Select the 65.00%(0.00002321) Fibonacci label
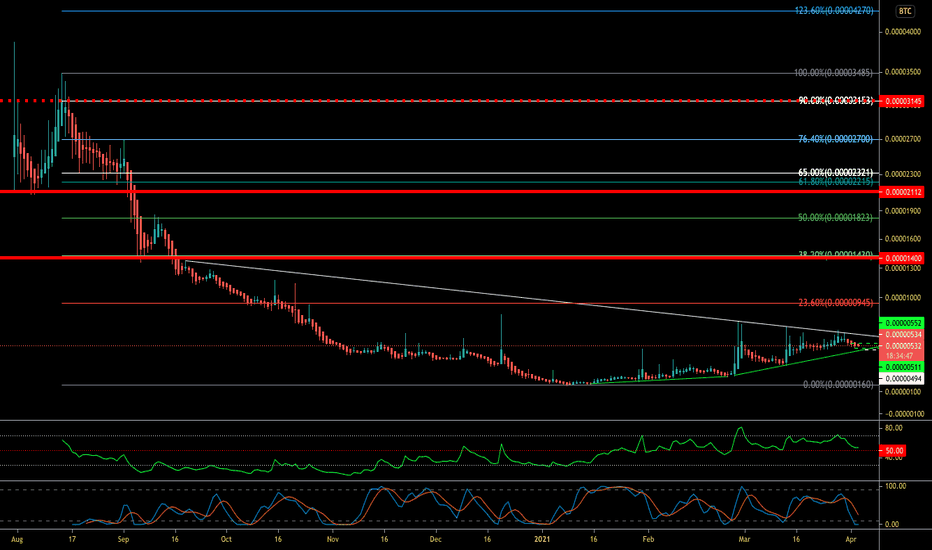 [836, 172]
